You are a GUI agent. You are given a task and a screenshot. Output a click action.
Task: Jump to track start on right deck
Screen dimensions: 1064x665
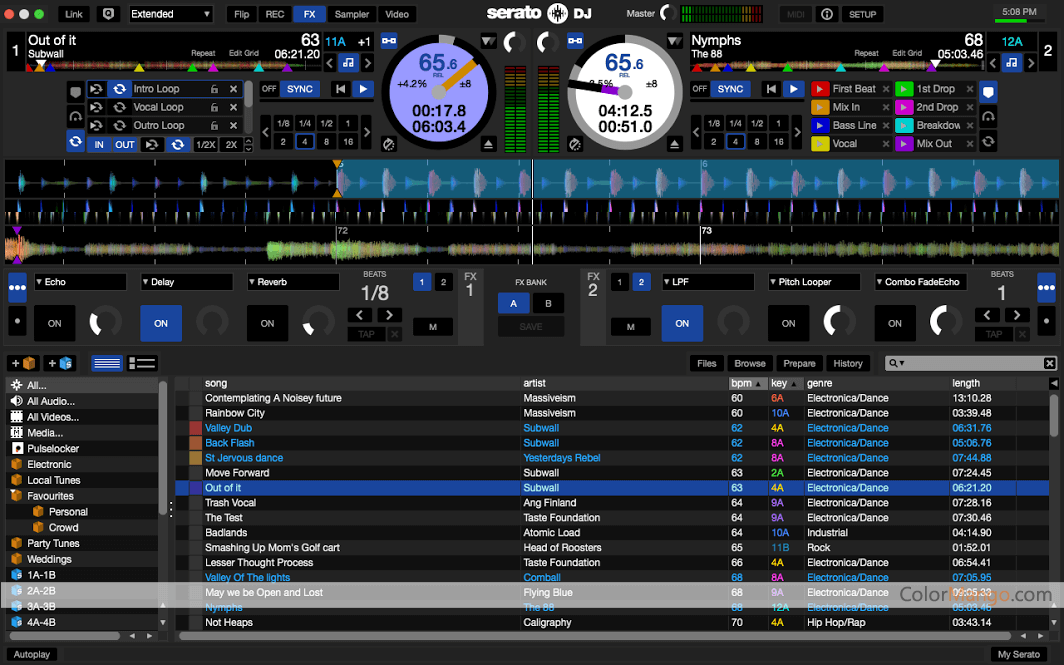(769, 89)
